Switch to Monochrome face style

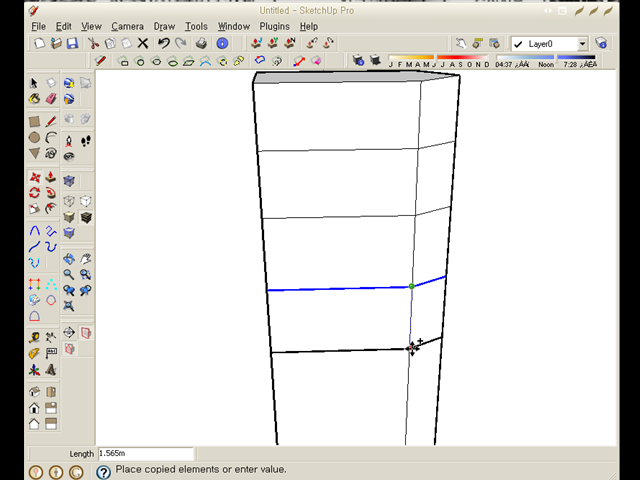click(x=69, y=233)
